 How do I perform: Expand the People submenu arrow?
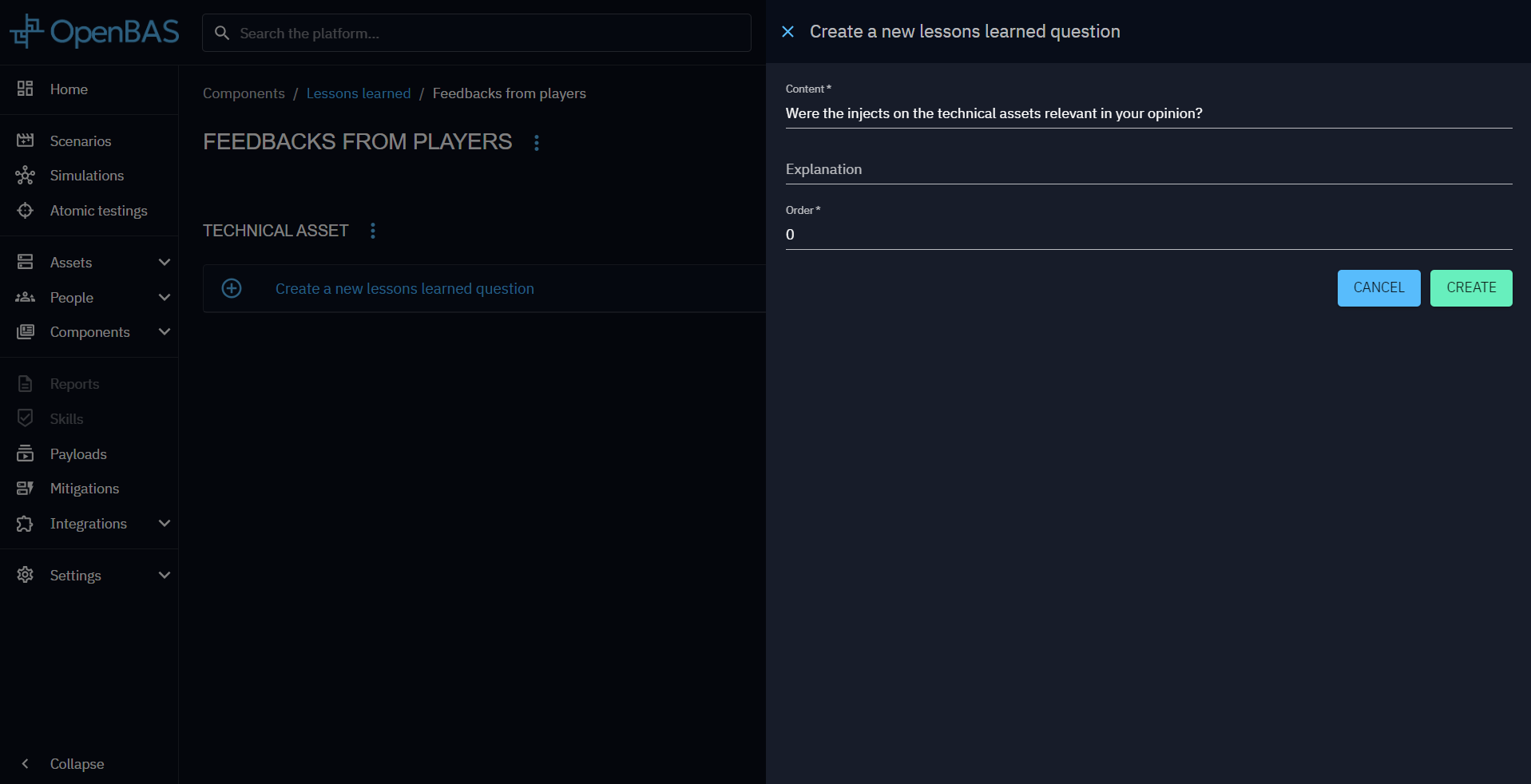[165, 298]
